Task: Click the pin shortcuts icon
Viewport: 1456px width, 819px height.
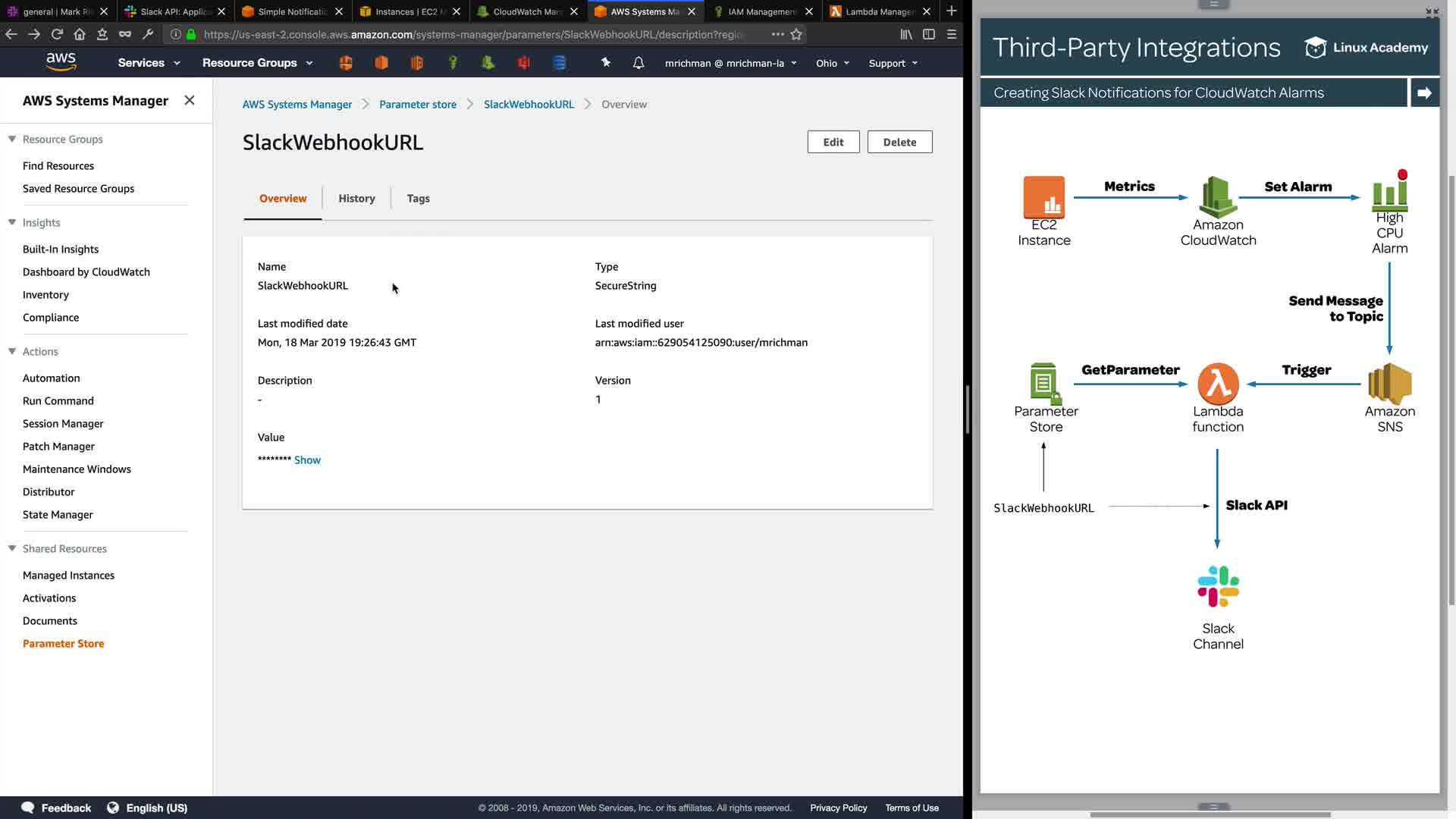Action: [605, 63]
